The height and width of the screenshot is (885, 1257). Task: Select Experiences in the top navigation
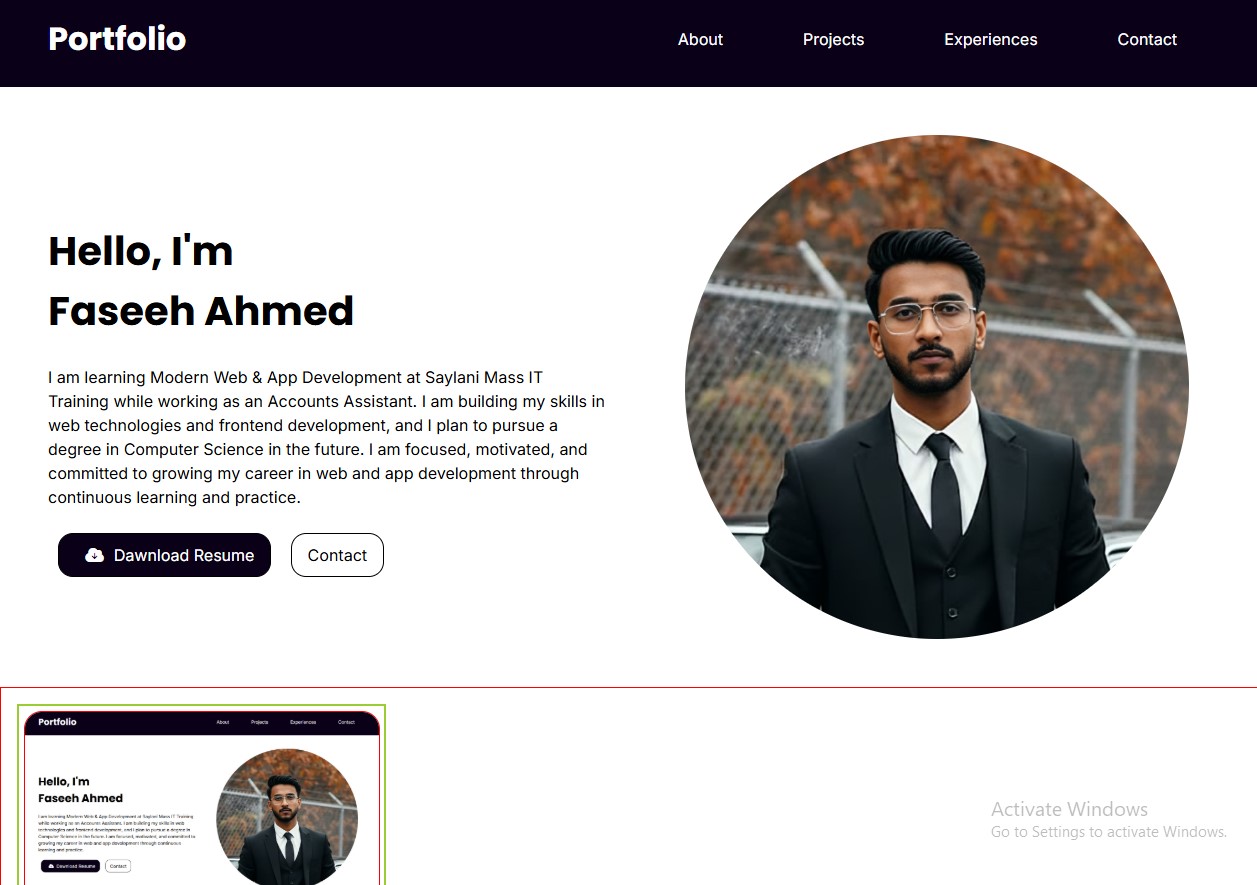coord(991,39)
